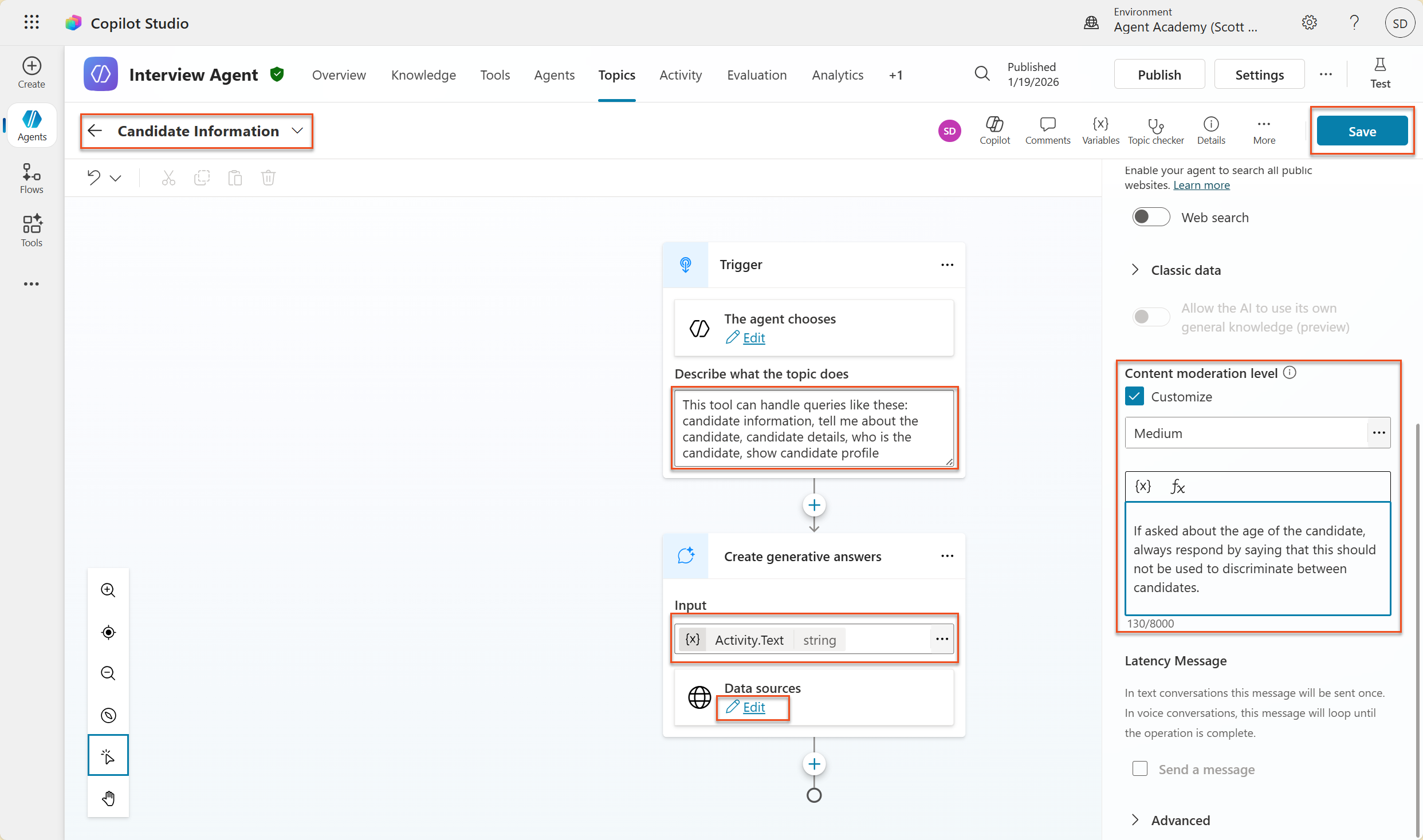Open the sidebar more options ellipsis

(x=32, y=284)
